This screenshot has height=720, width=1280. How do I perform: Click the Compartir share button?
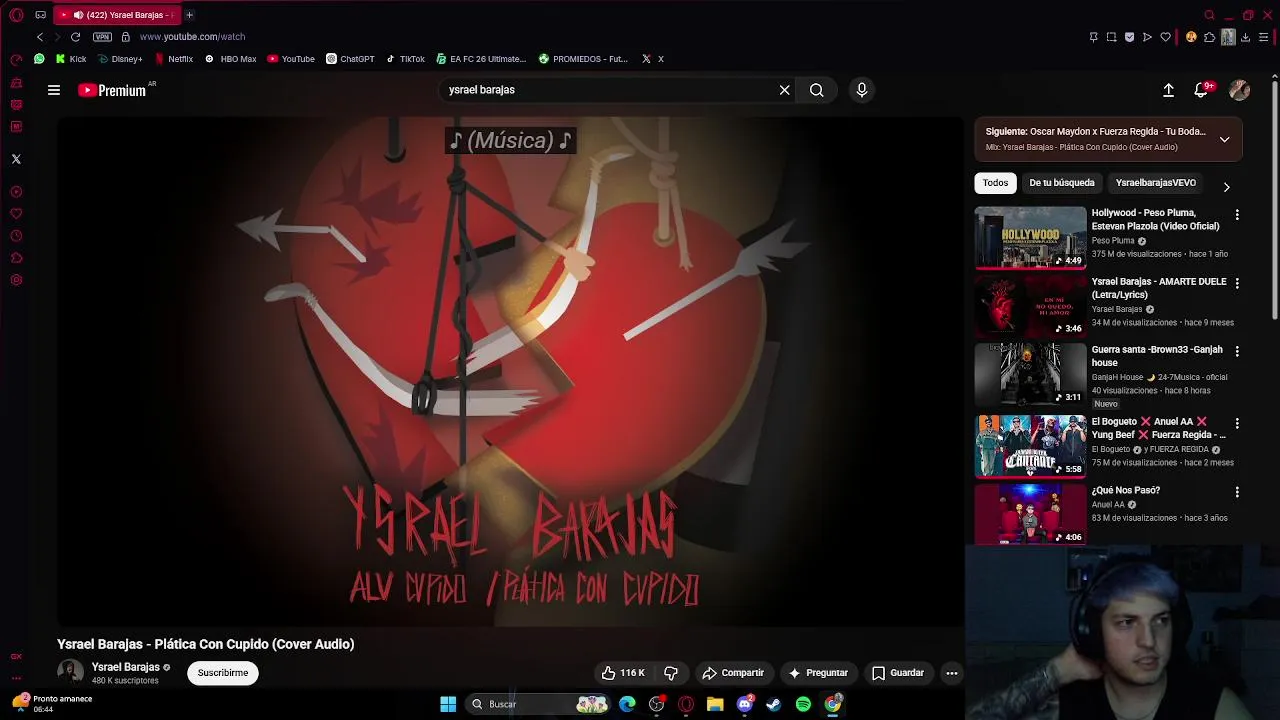point(733,673)
